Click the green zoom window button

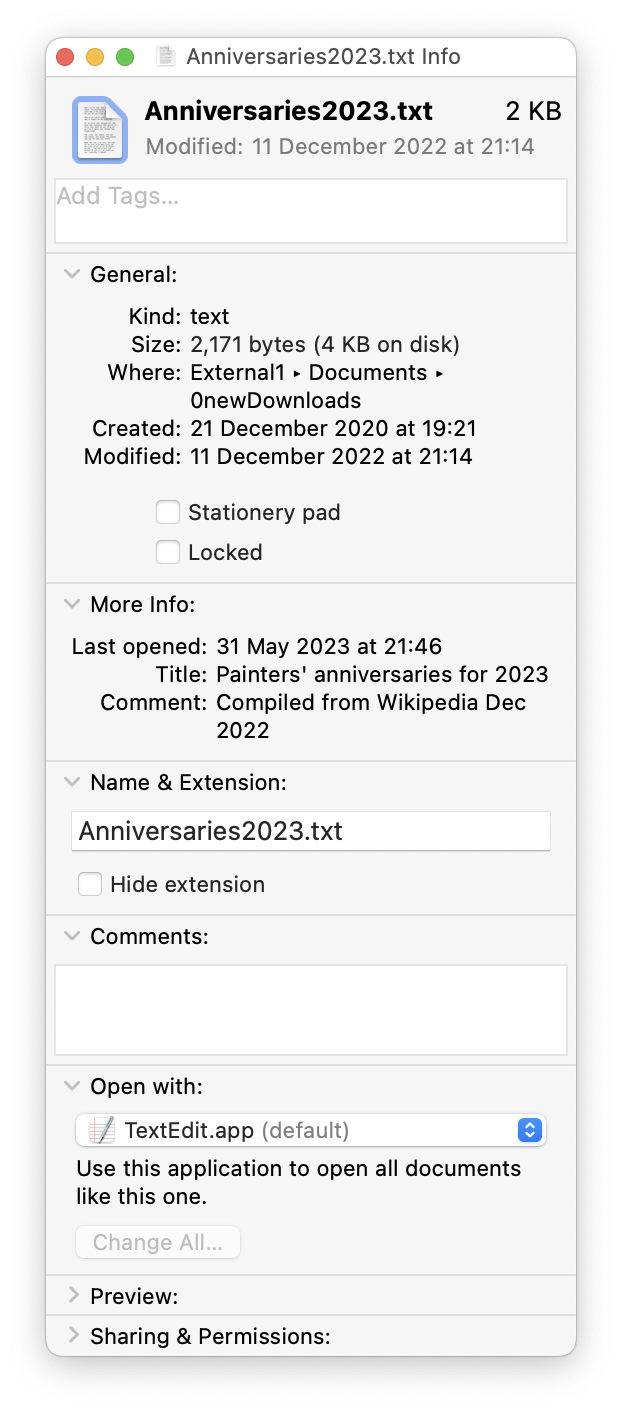(x=125, y=57)
